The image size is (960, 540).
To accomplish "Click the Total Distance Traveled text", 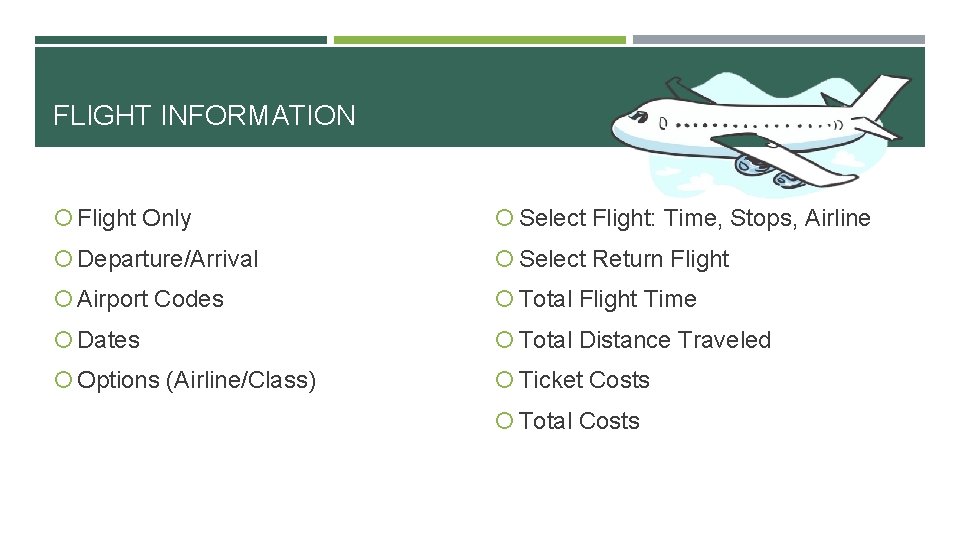I will point(645,340).
